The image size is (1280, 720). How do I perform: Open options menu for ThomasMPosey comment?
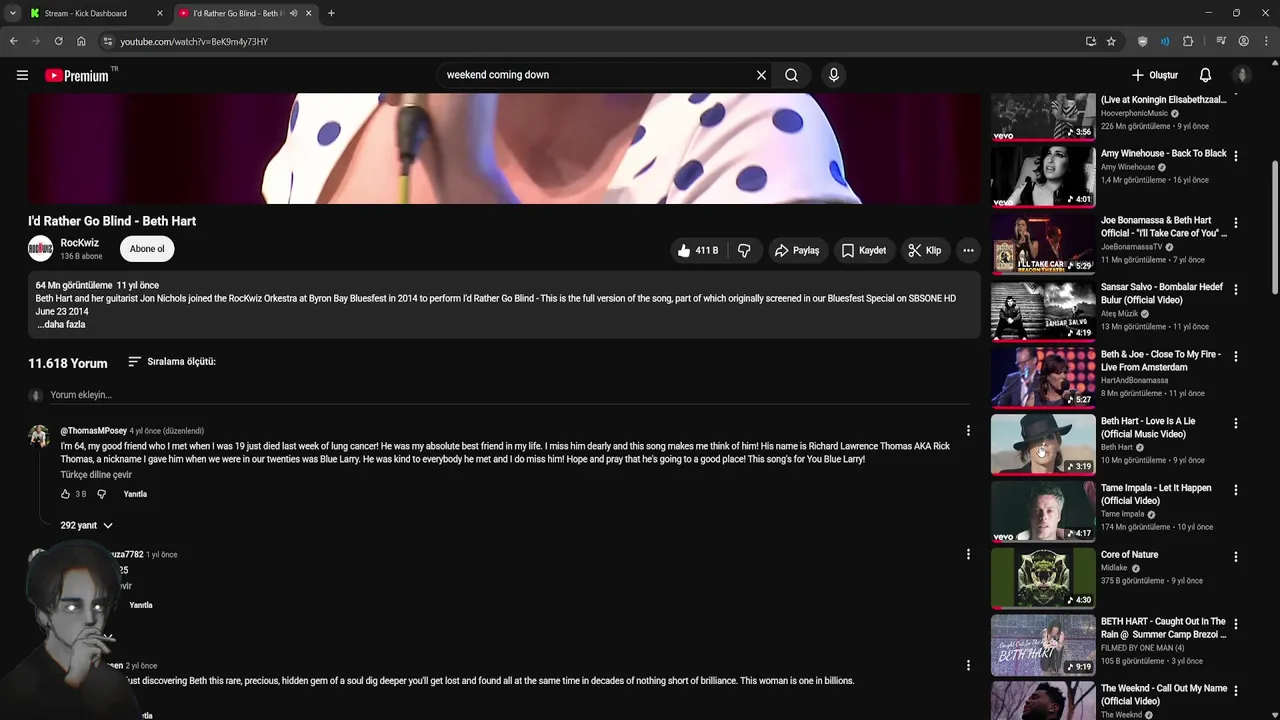(968, 431)
